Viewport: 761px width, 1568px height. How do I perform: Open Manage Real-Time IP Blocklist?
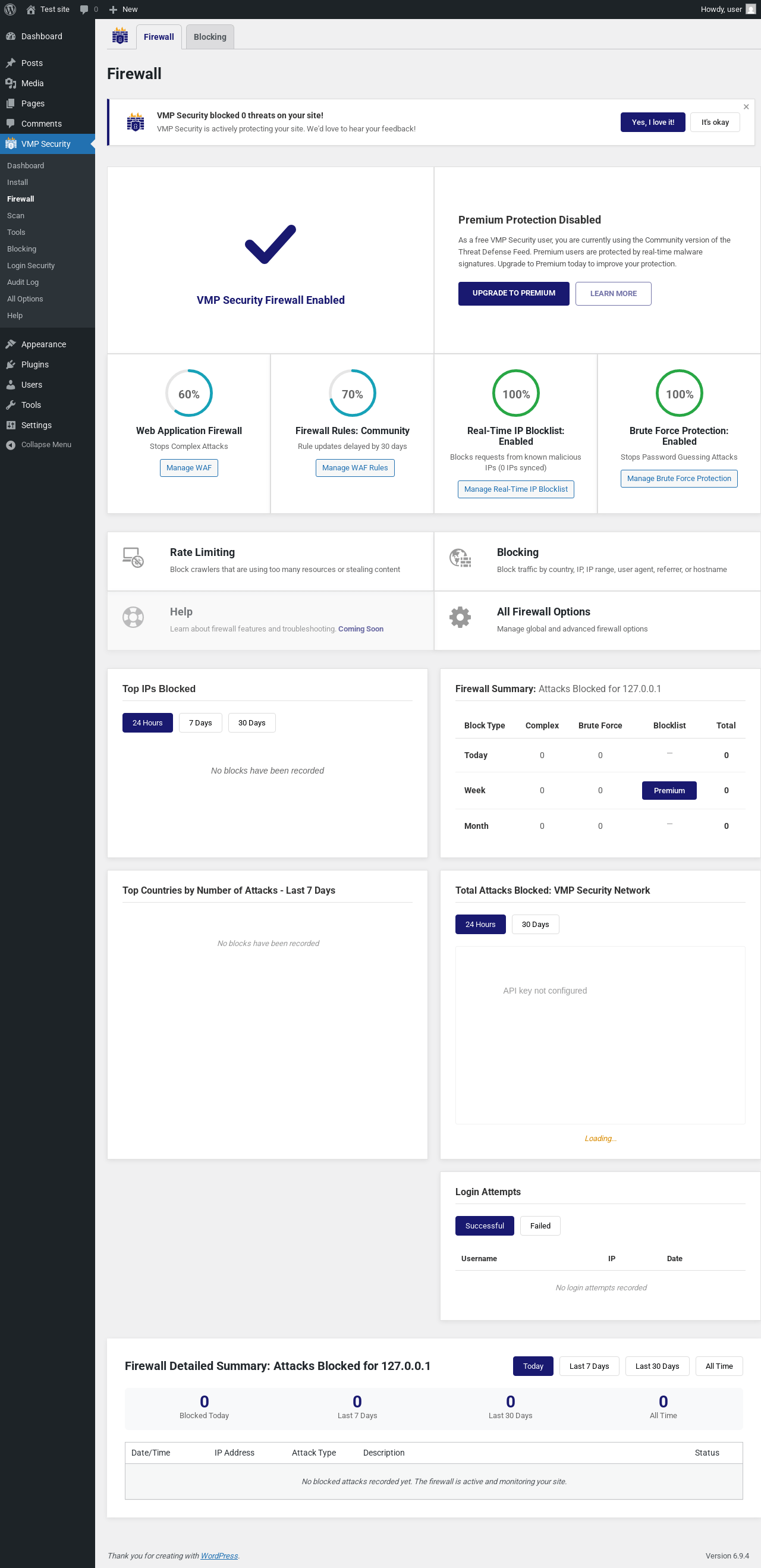pos(515,489)
